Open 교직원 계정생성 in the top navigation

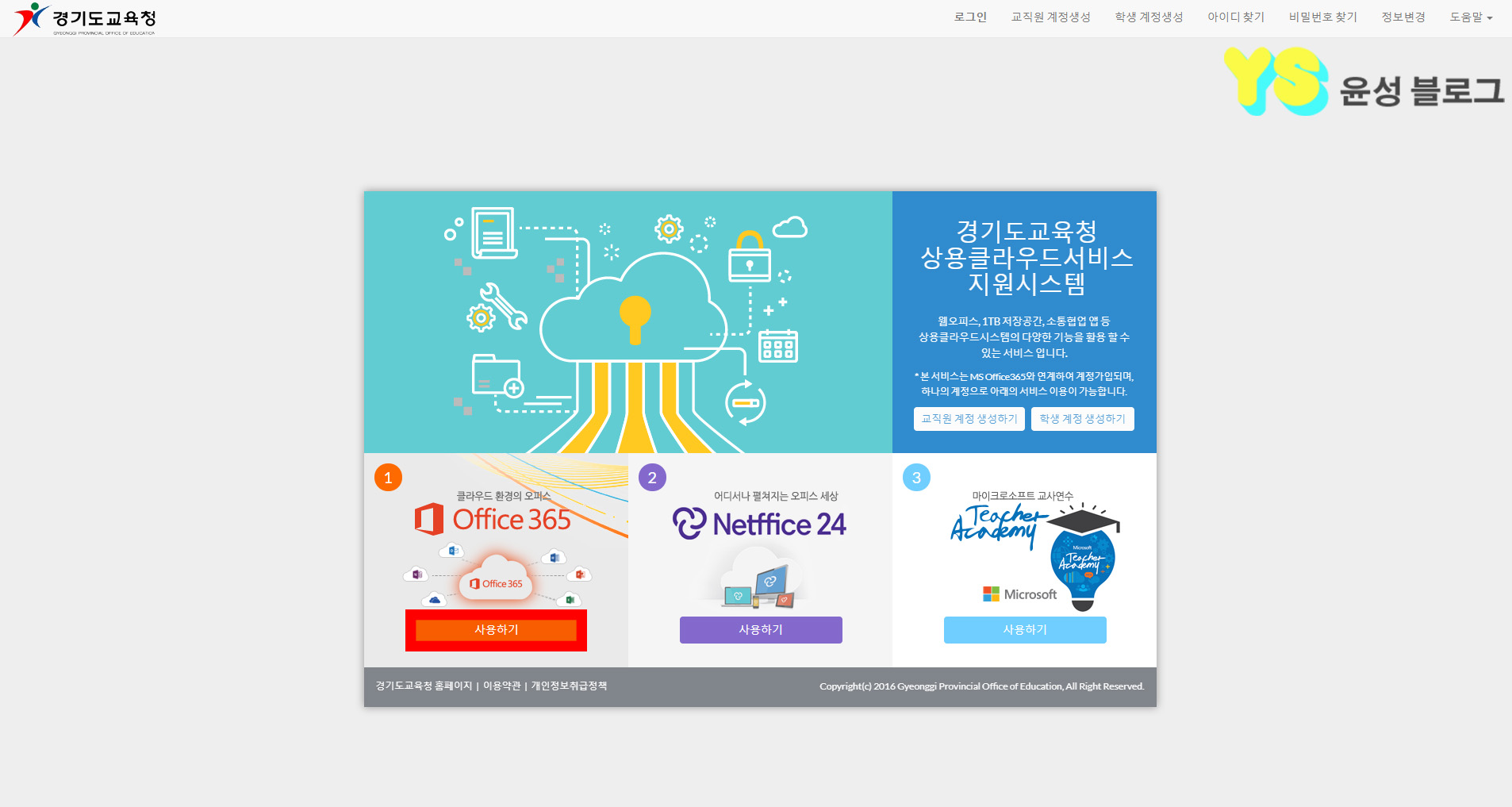tap(1050, 17)
